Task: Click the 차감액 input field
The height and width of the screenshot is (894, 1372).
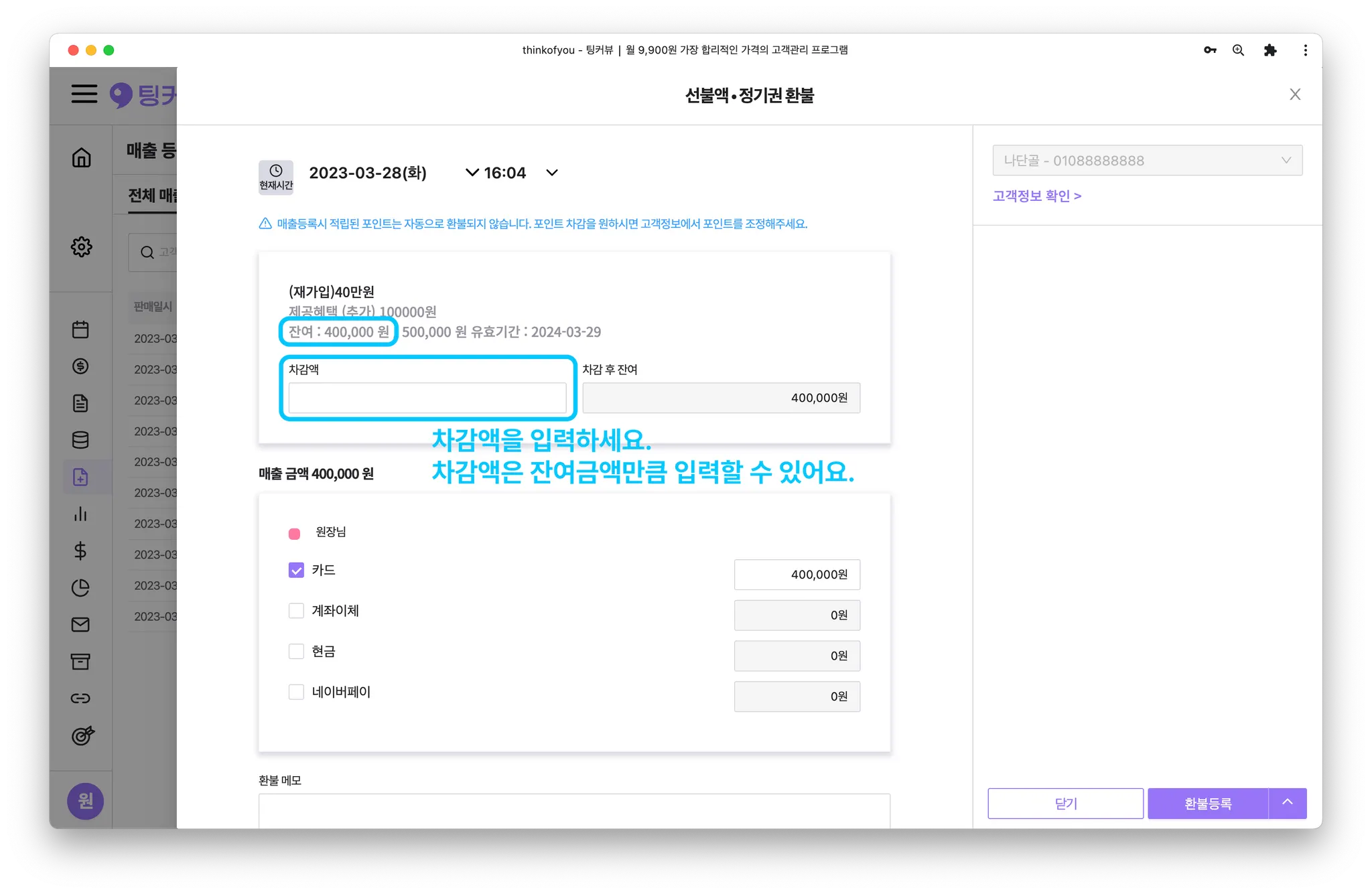Action: tap(427, 398)
